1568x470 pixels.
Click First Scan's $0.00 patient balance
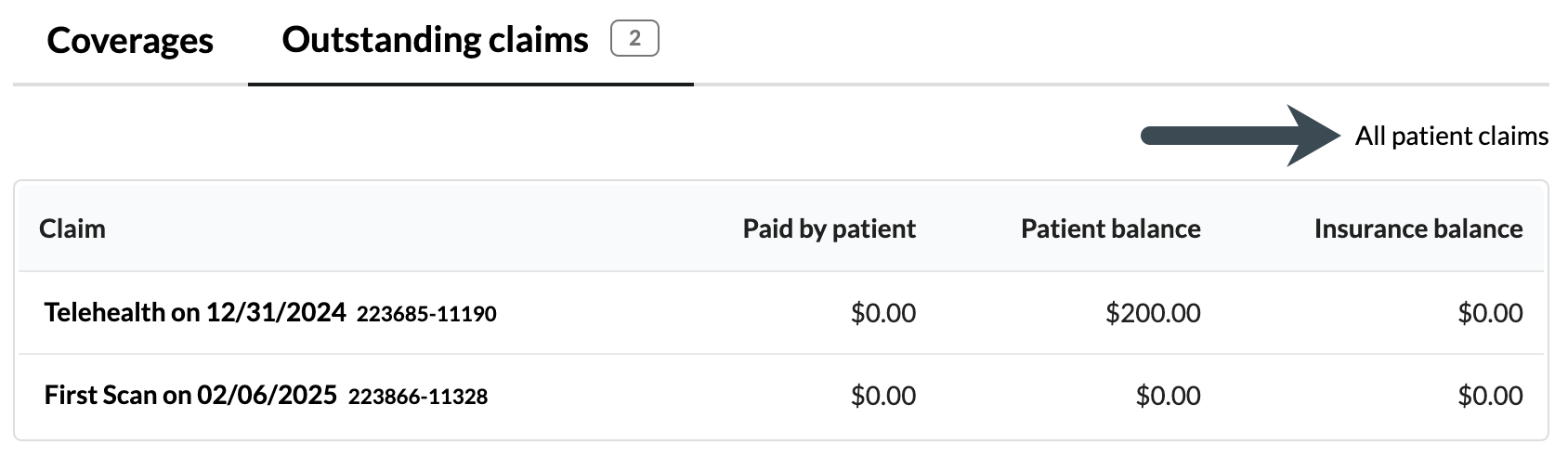1168,397
